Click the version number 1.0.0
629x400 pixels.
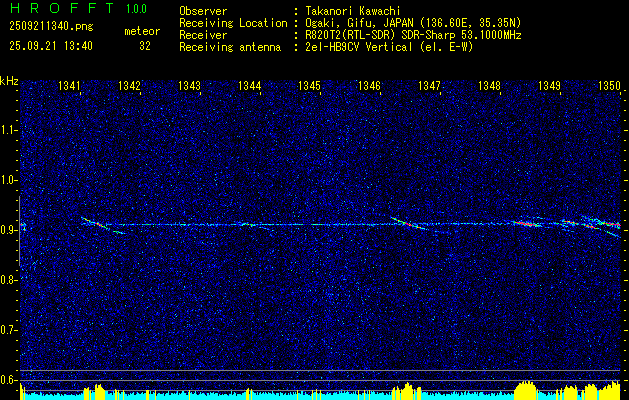tap(136, 8)
